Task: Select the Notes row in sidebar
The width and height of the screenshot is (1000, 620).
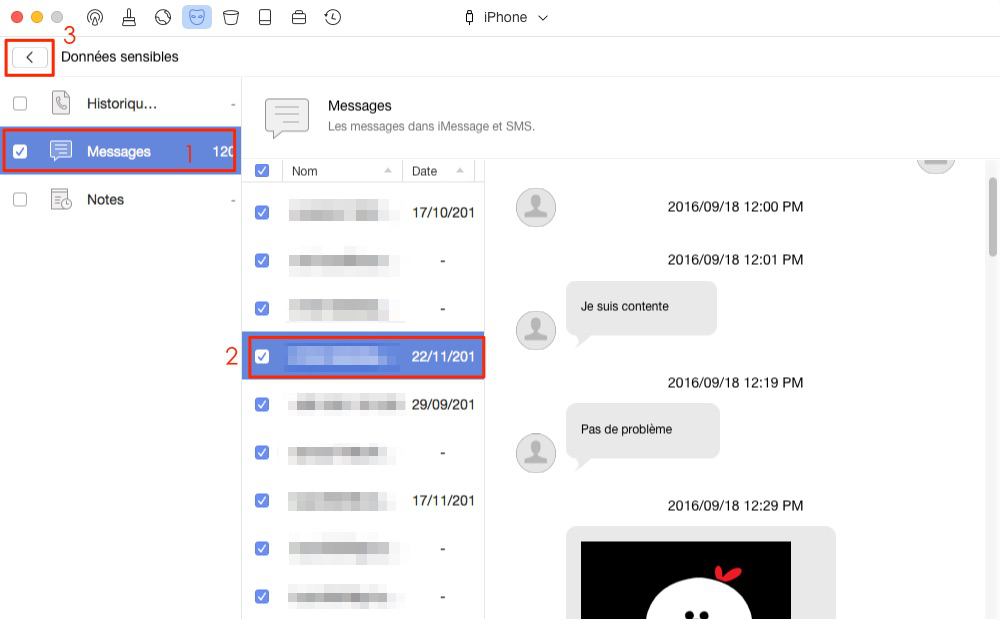Action: (121, 200)
